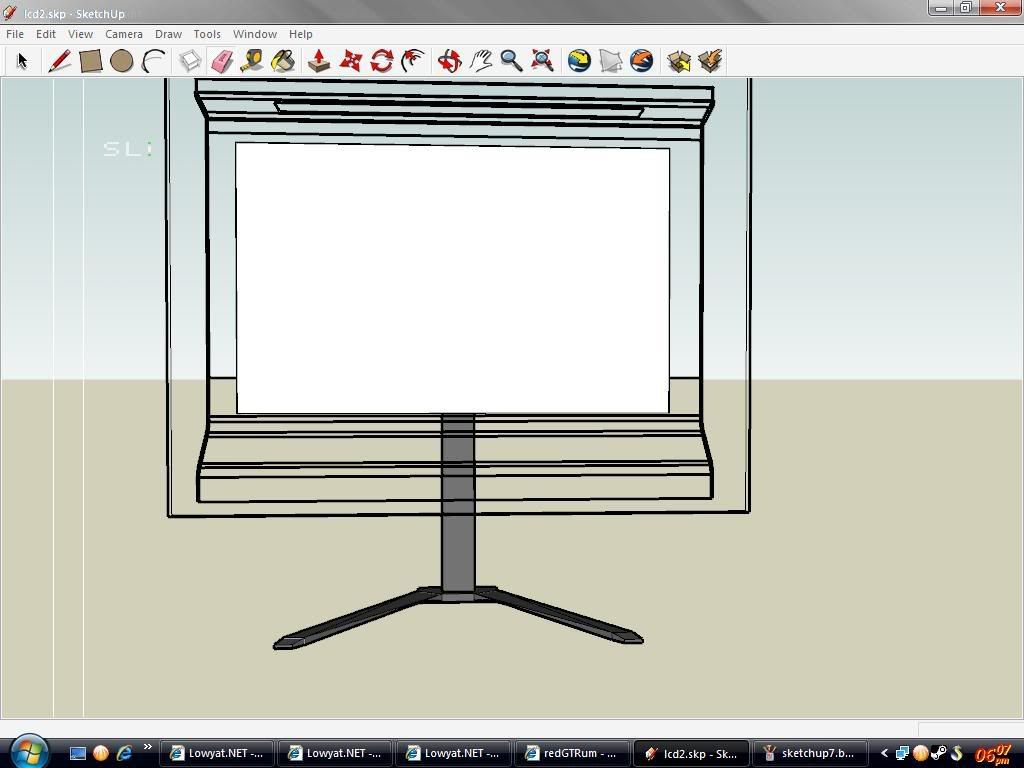
Task: Show hidden system tray icons
Action: [x=884, y=753]
